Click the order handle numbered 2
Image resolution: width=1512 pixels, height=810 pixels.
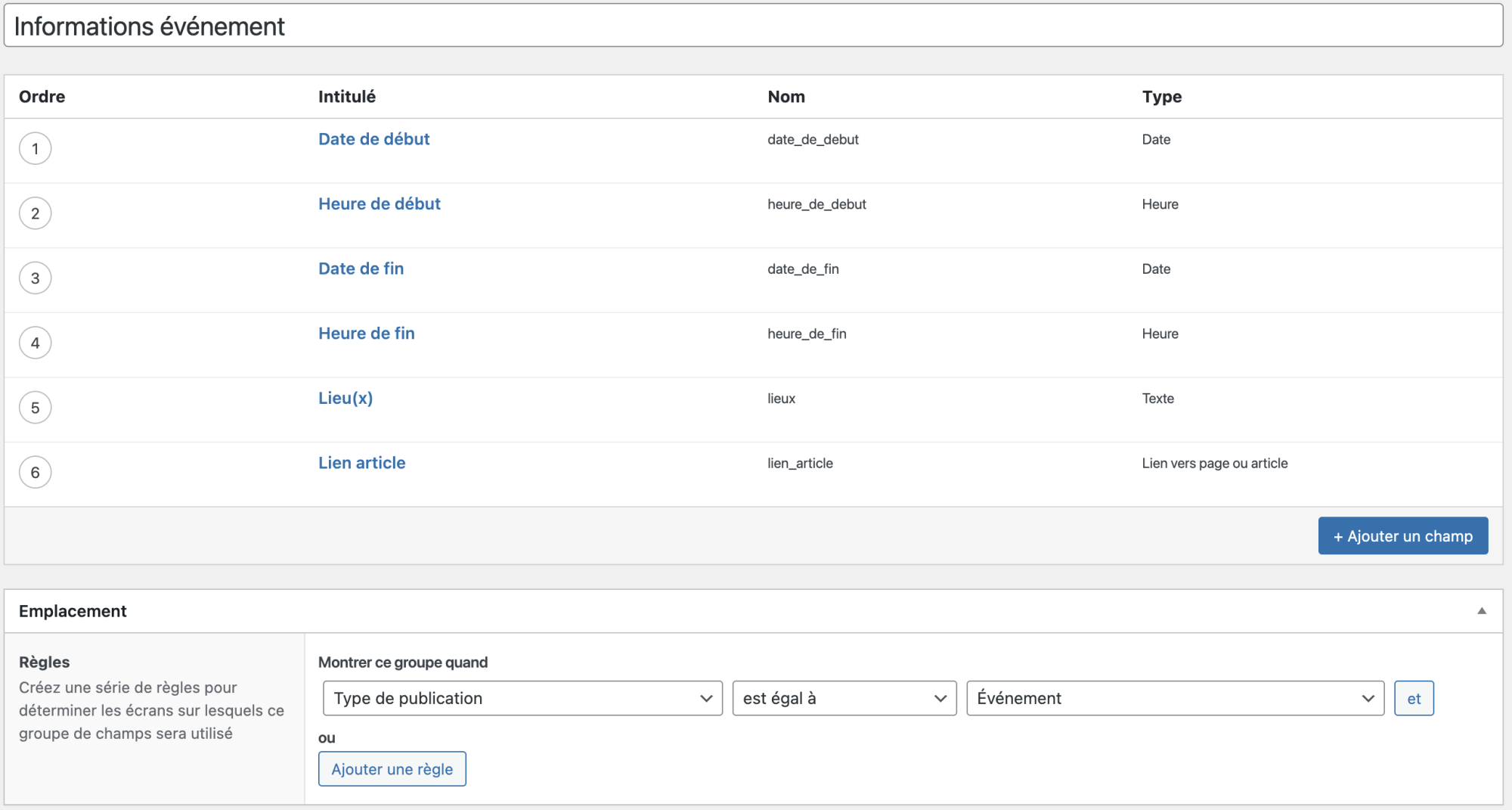tap(35, 213)
